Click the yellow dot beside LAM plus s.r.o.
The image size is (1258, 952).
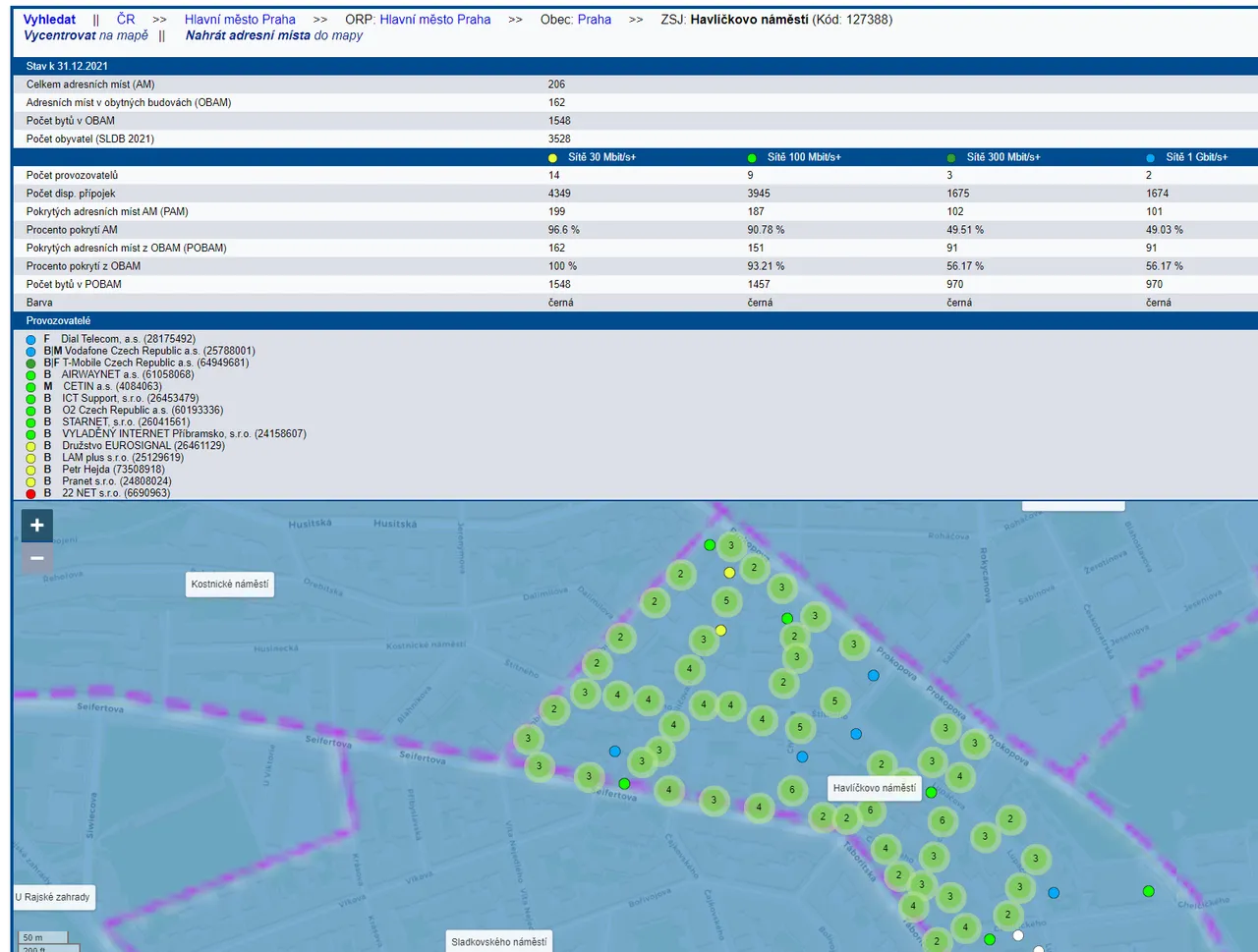click(30, 458)
